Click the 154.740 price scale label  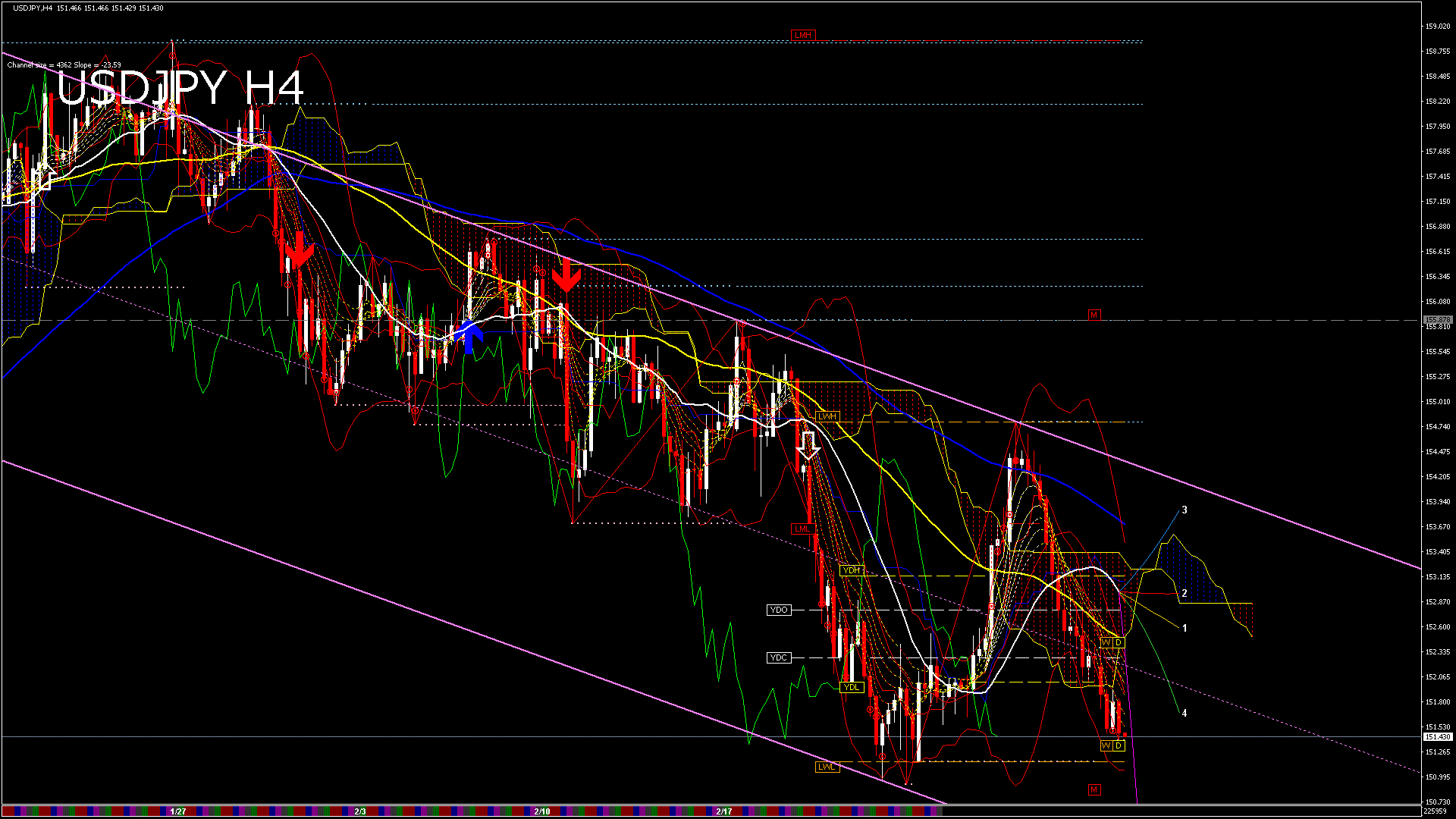point(1438,427)
